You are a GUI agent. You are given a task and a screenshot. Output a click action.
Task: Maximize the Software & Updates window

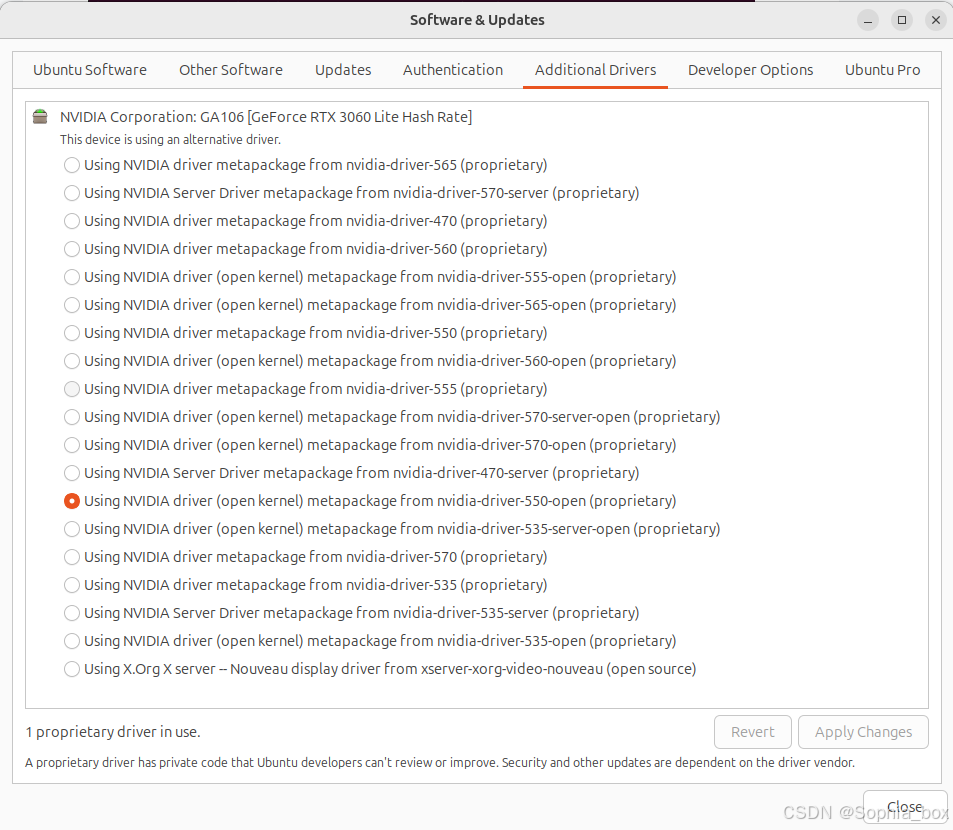(x=902, y=20)
